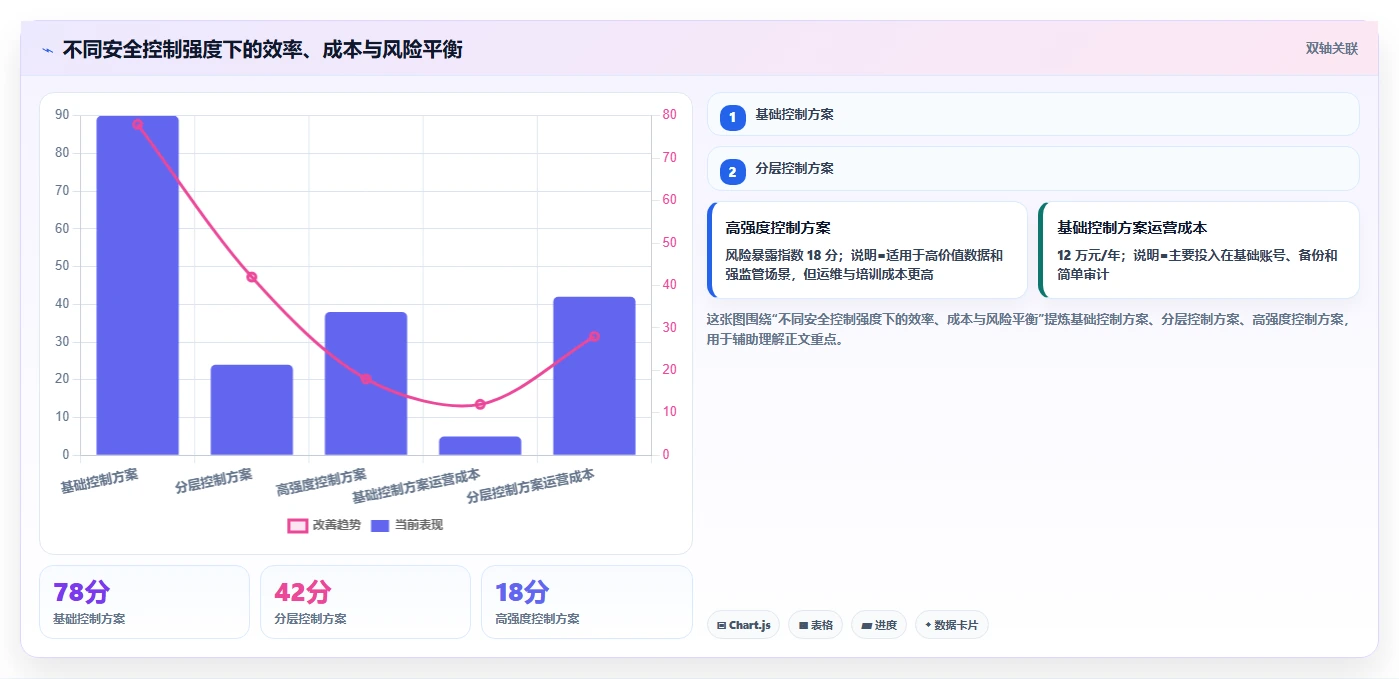
Task: Click the bar for 分层控制方案
Action: pos(252,410)
